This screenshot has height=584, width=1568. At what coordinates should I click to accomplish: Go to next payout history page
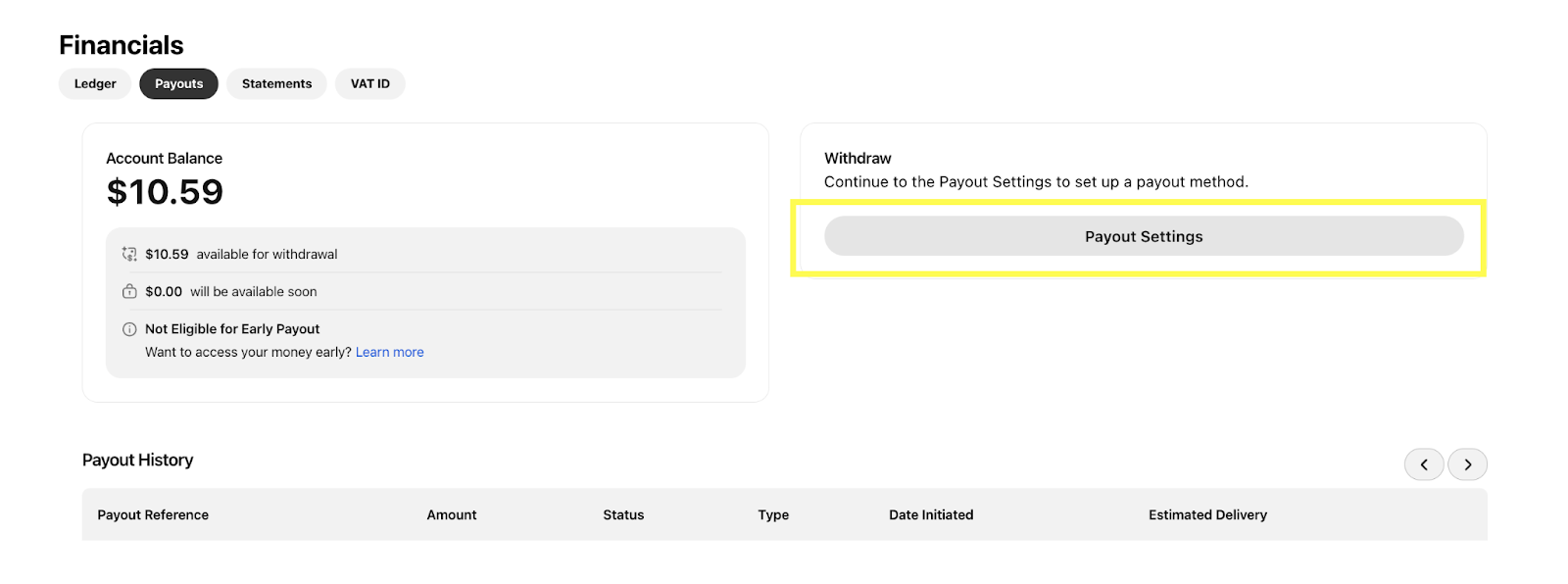(1467, 464)
